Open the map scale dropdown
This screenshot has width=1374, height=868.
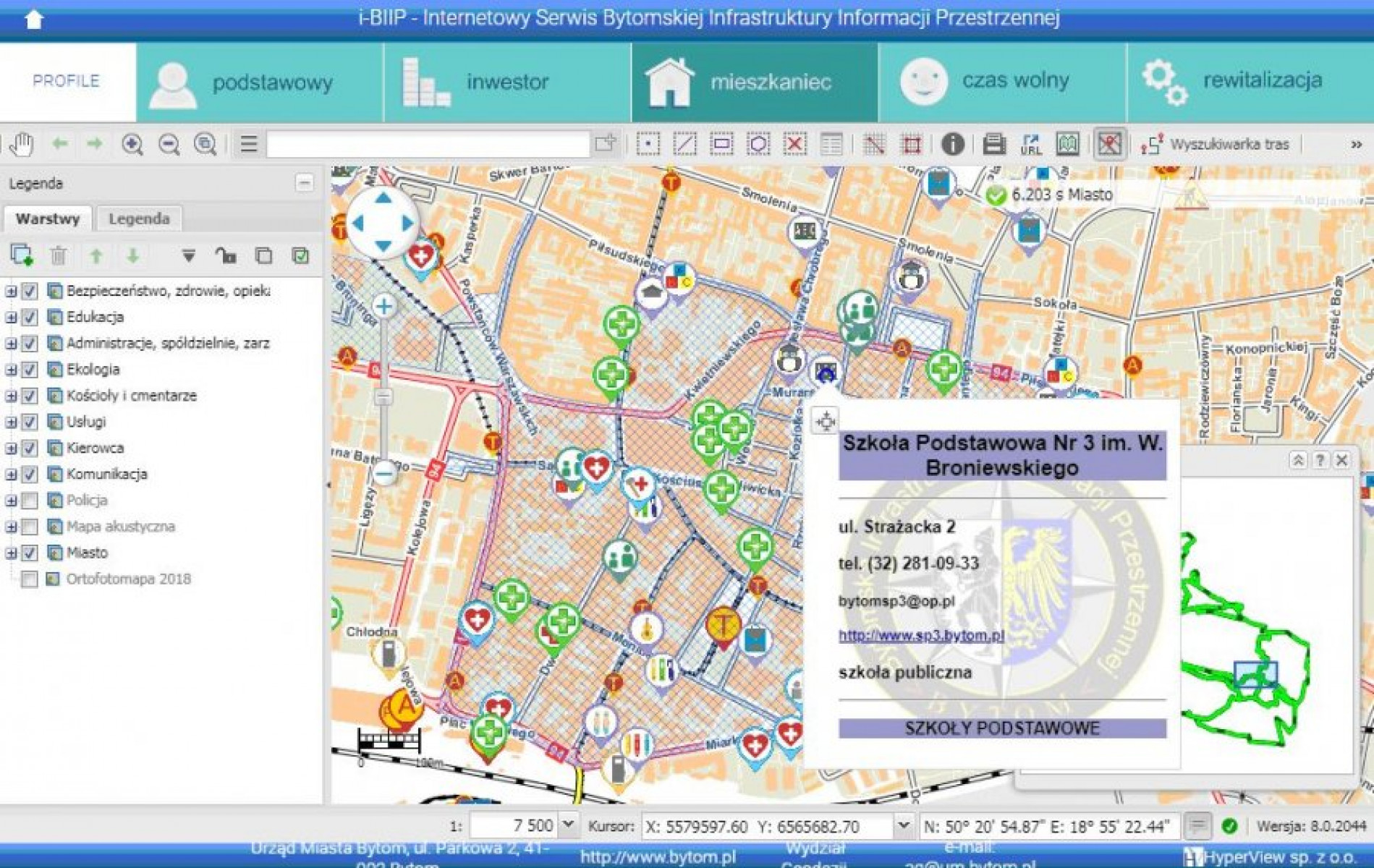568,825
